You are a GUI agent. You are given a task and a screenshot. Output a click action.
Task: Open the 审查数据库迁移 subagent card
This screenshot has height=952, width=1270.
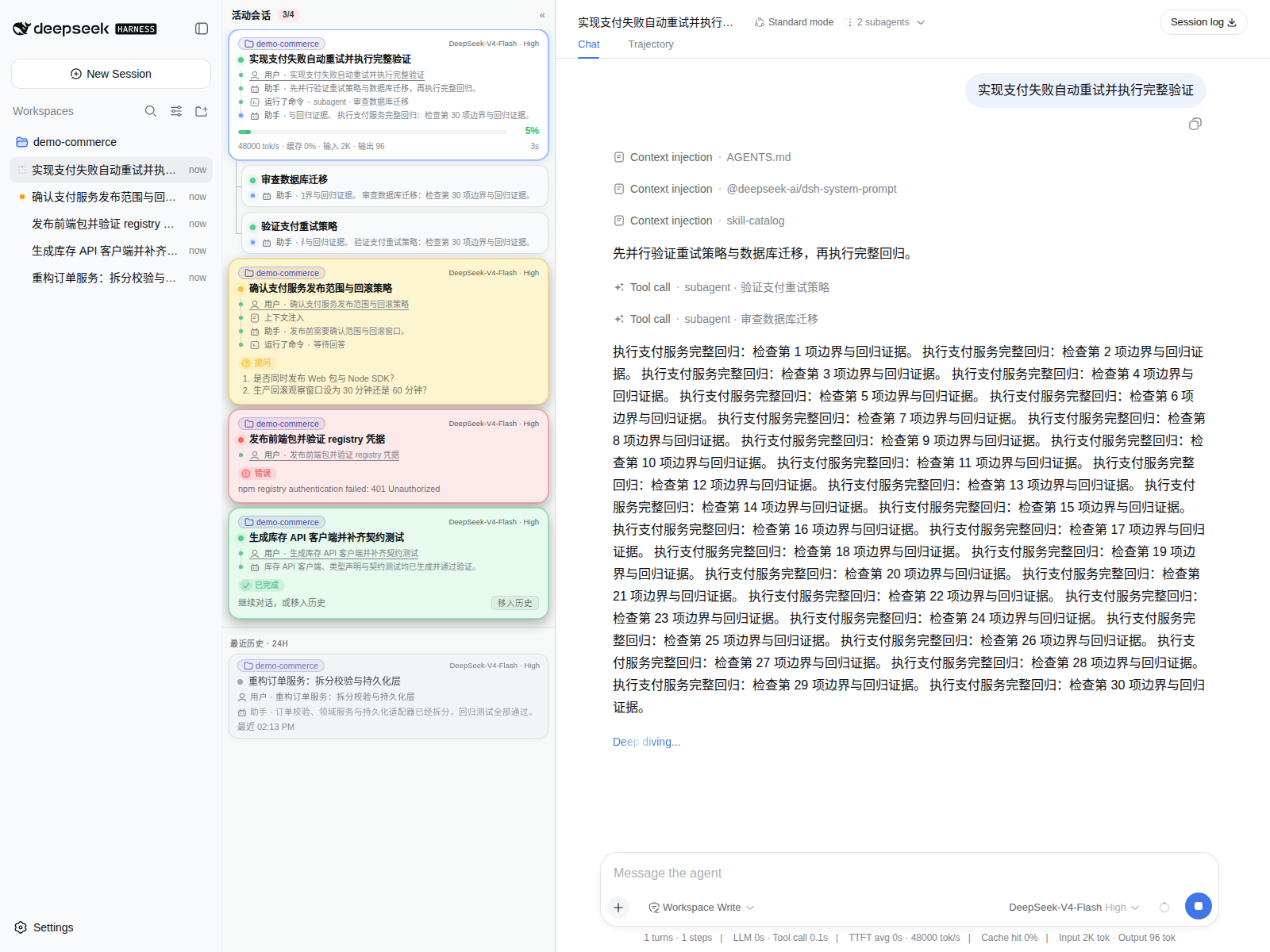click(x=395, y=186)
